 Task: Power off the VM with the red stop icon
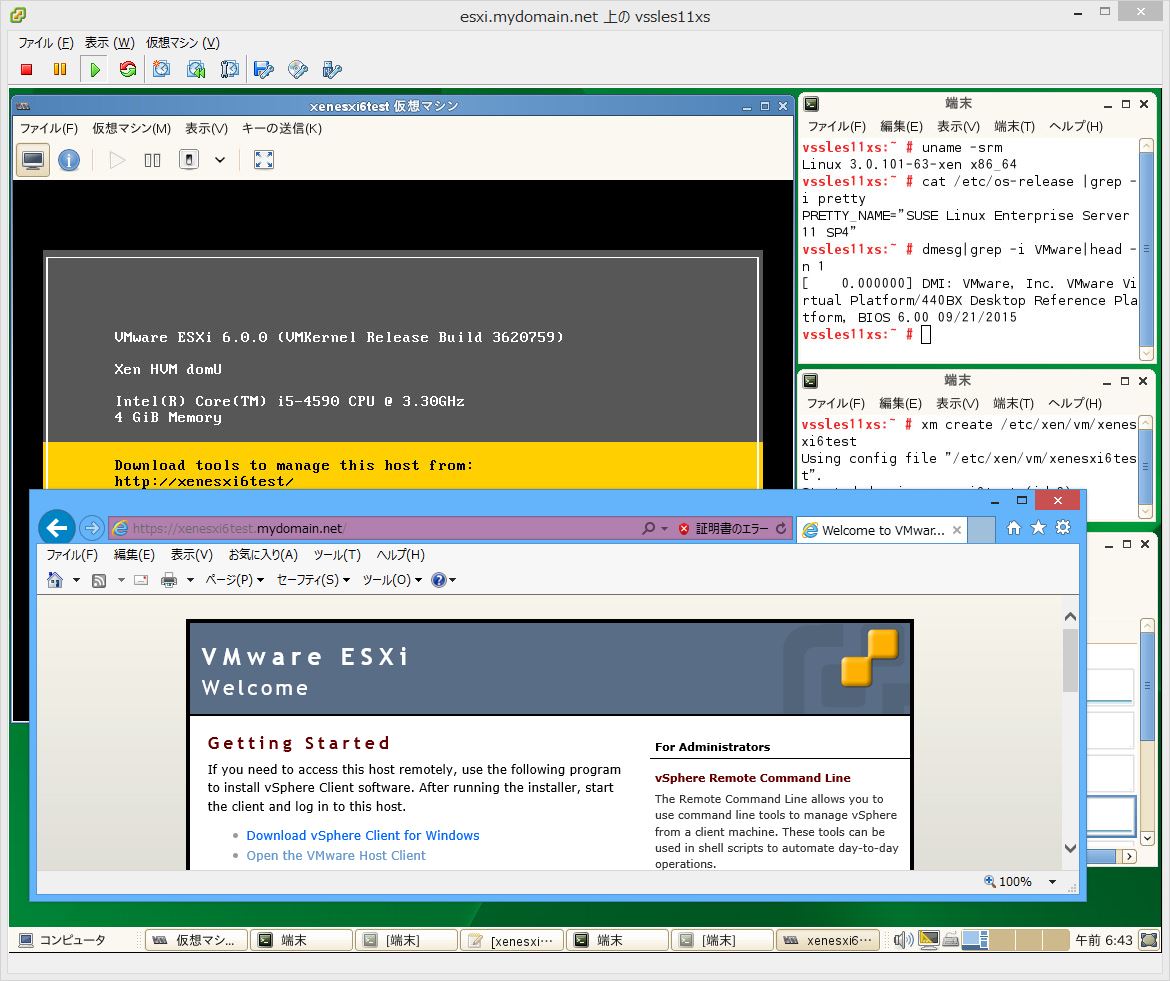point(27,69)
